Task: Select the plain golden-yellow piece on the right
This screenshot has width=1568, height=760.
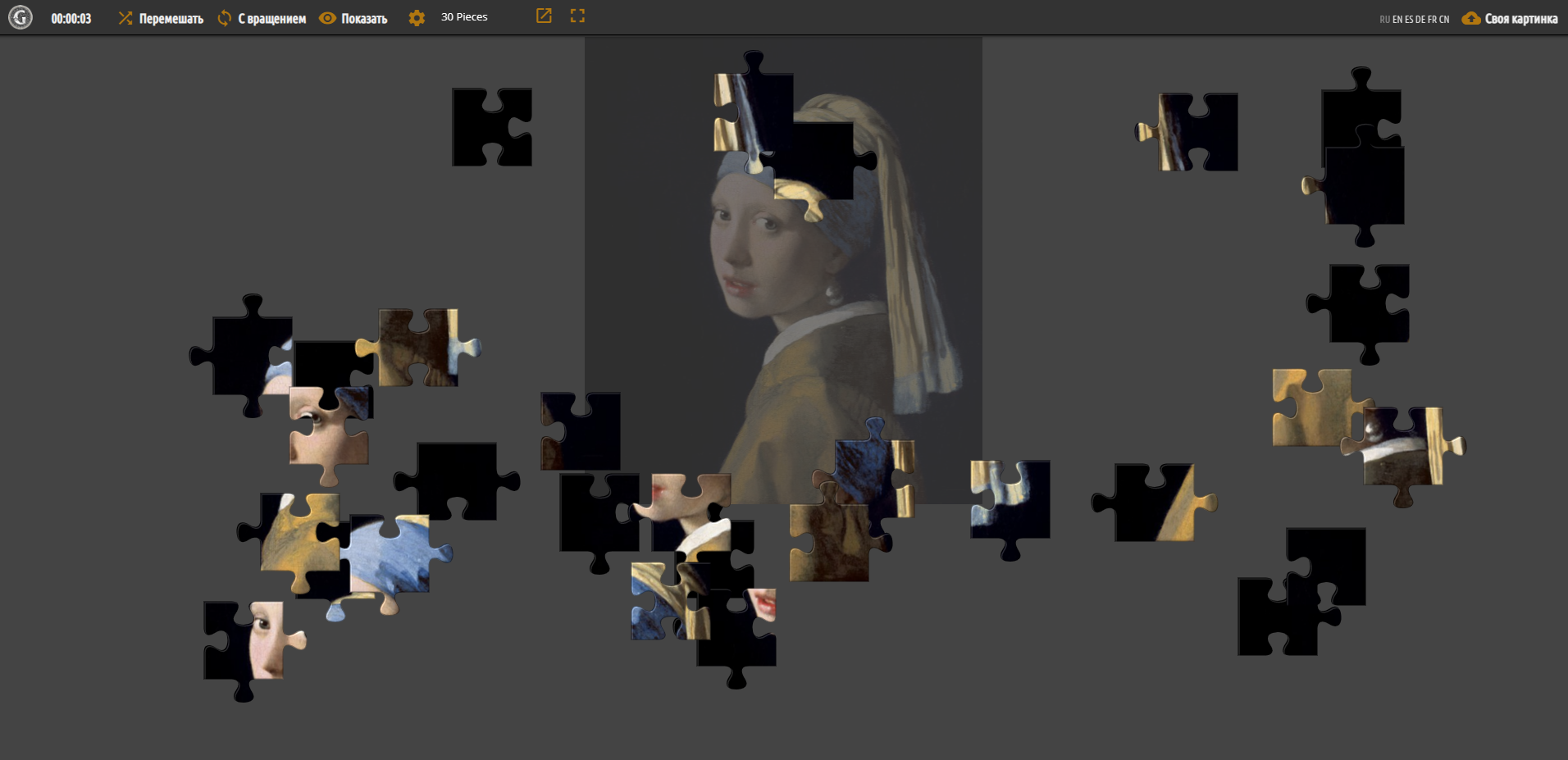Action: coord(1310,407)
